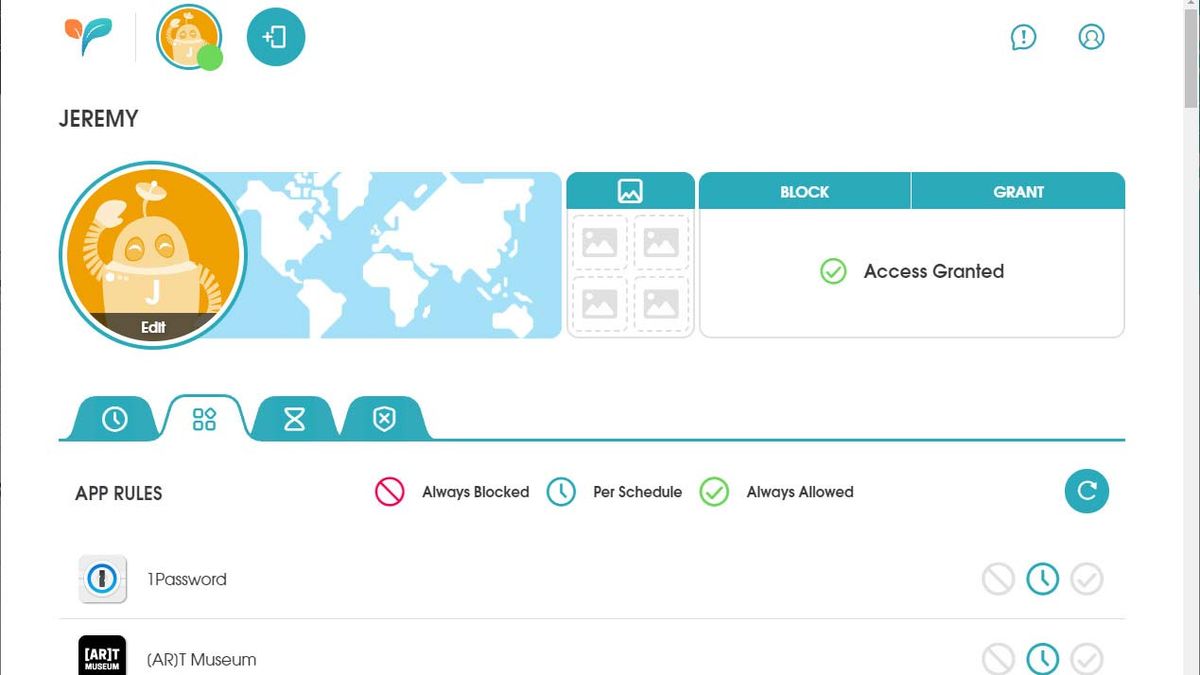Click the Always Blocked legend icon
The image size is (1200, 675).
[388, 492]
